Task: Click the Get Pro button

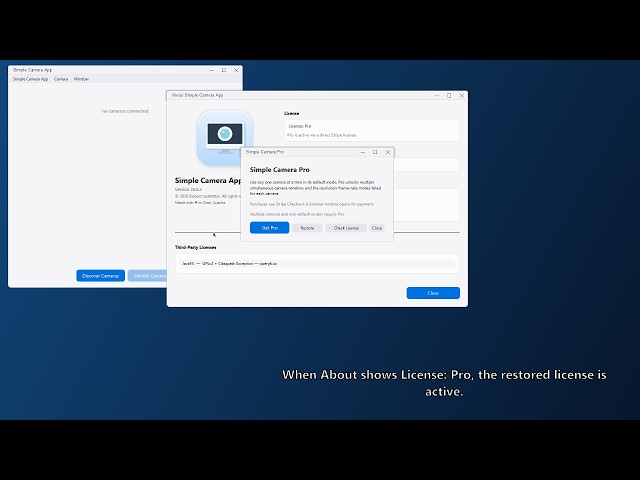Action: point(269,228)
